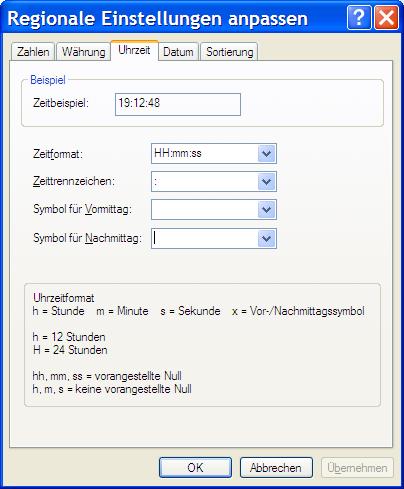This screenshot has width=404, height=489.
Task: Click the dialog title bar text
Action: click(x=157, y=18)
